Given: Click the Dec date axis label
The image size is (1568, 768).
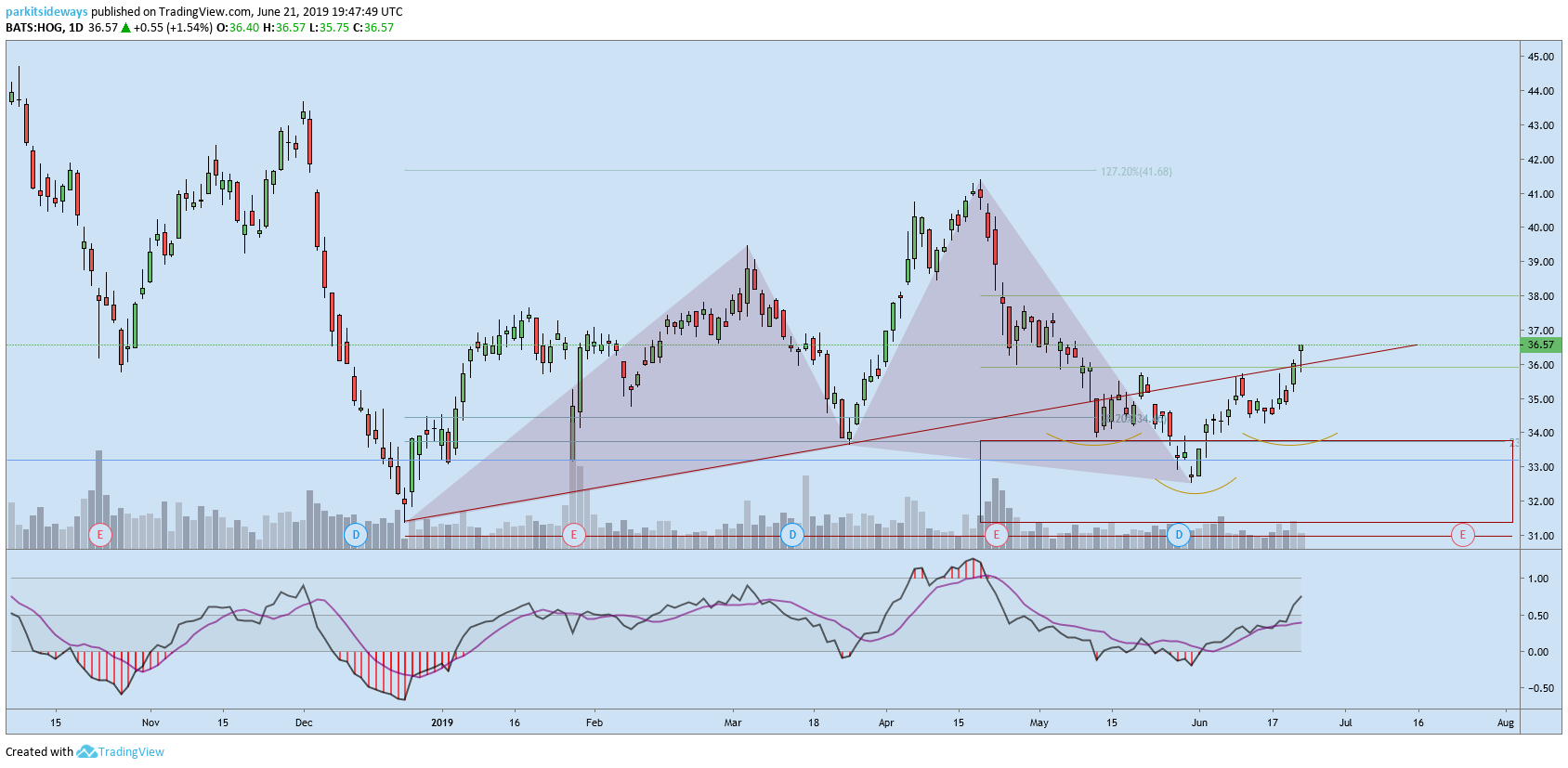Looking at the screenshot, I should [304, 722].
